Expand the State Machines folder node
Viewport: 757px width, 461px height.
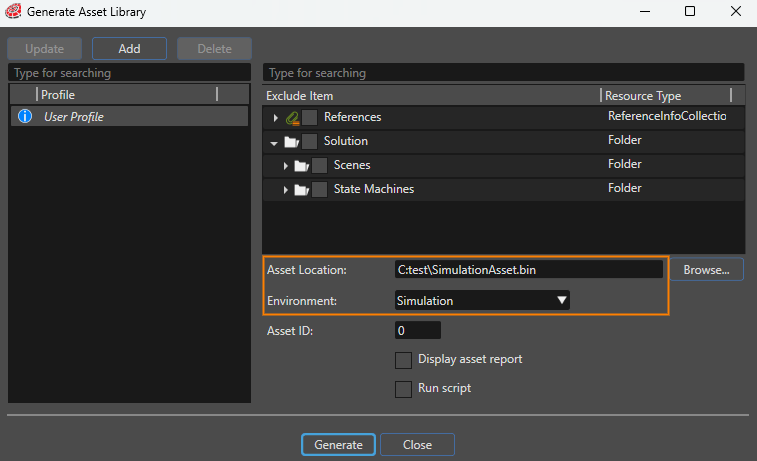pyautogui.click(x=286, y=190)
